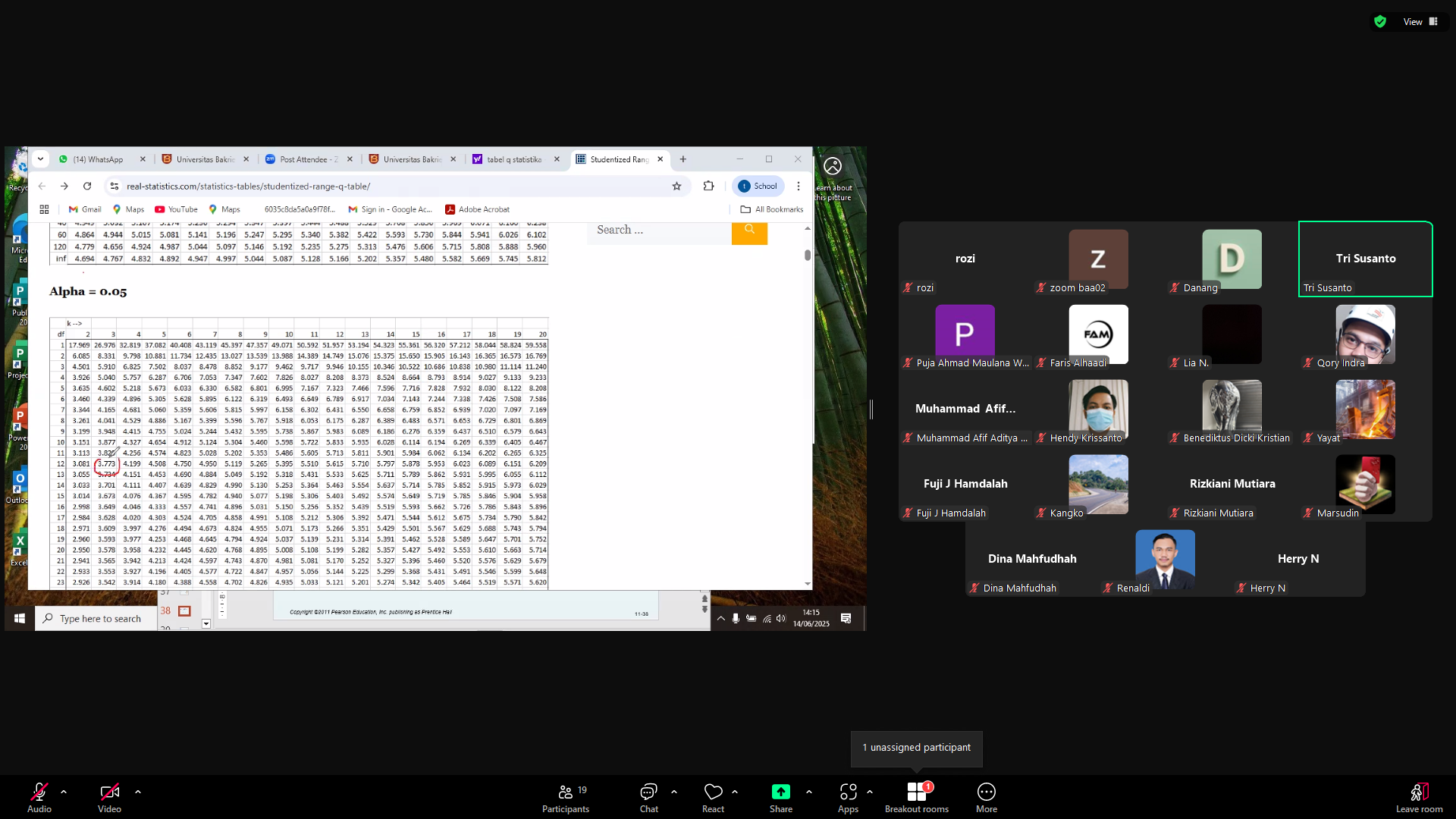Open the Participants panel
Viewport: 1456px width, 819px height.
coord(566,798)
